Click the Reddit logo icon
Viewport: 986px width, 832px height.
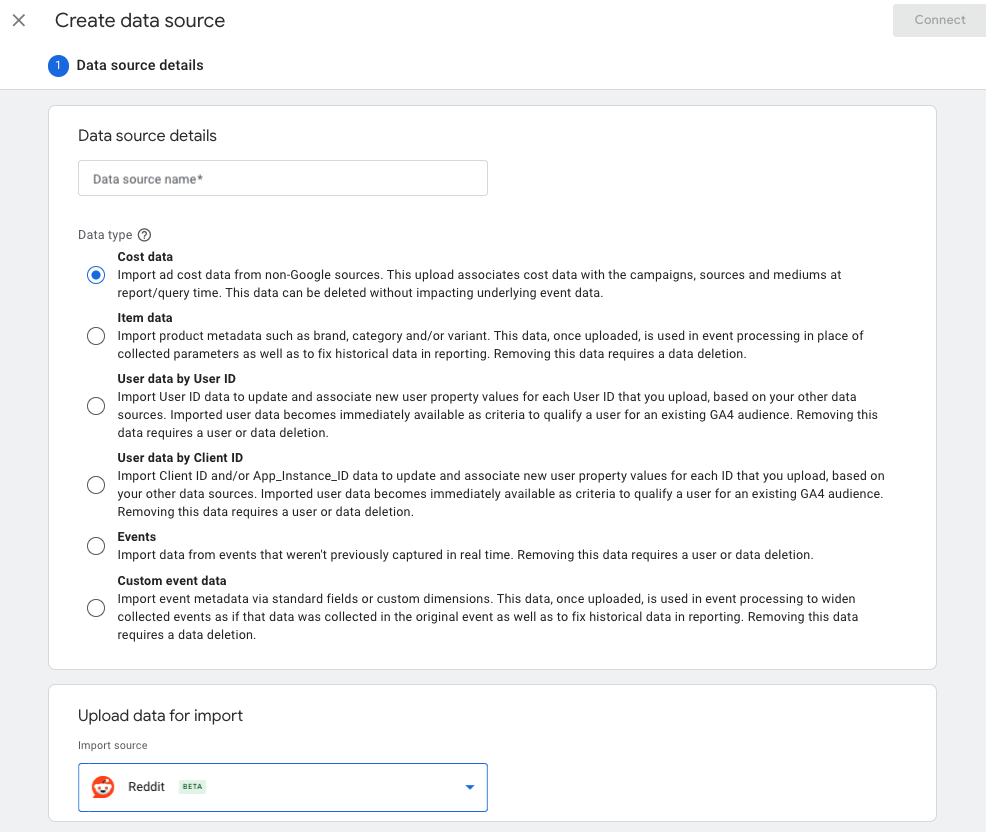coord(103,787)
